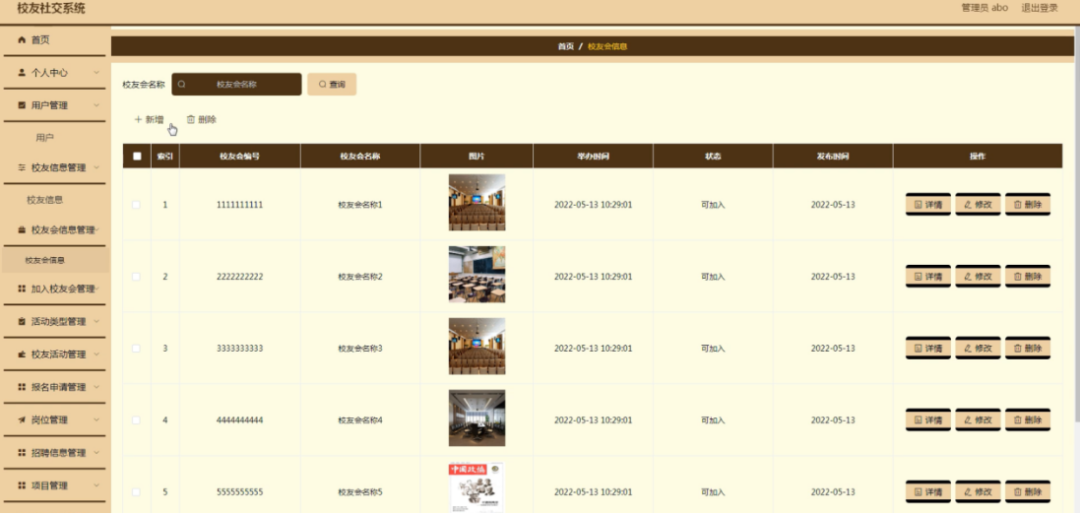Expand the 项目管理 chevron
1080x515 pixels.
click(96, 485)
